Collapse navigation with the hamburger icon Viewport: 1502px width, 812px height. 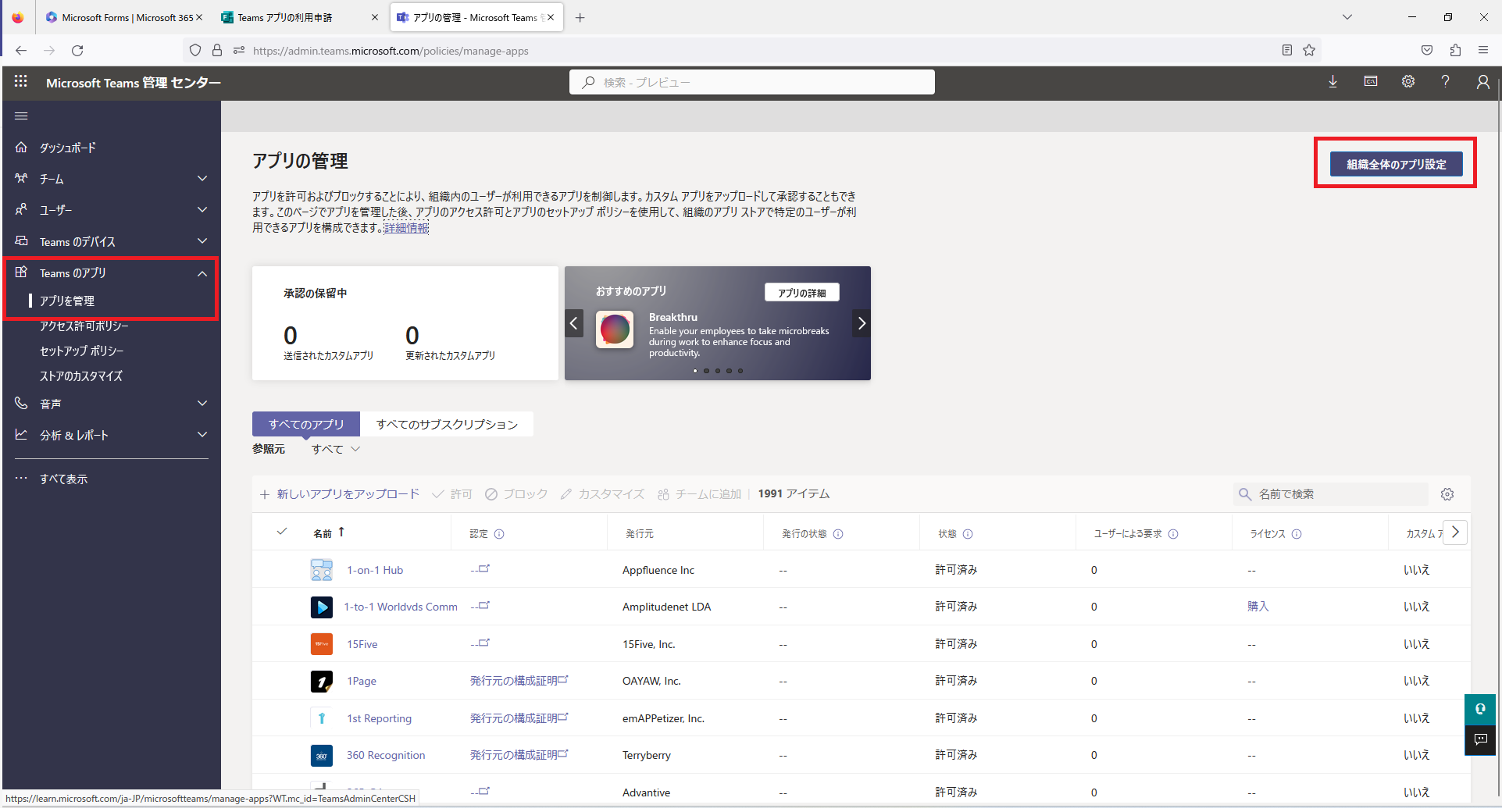click(x=21, y=116)
